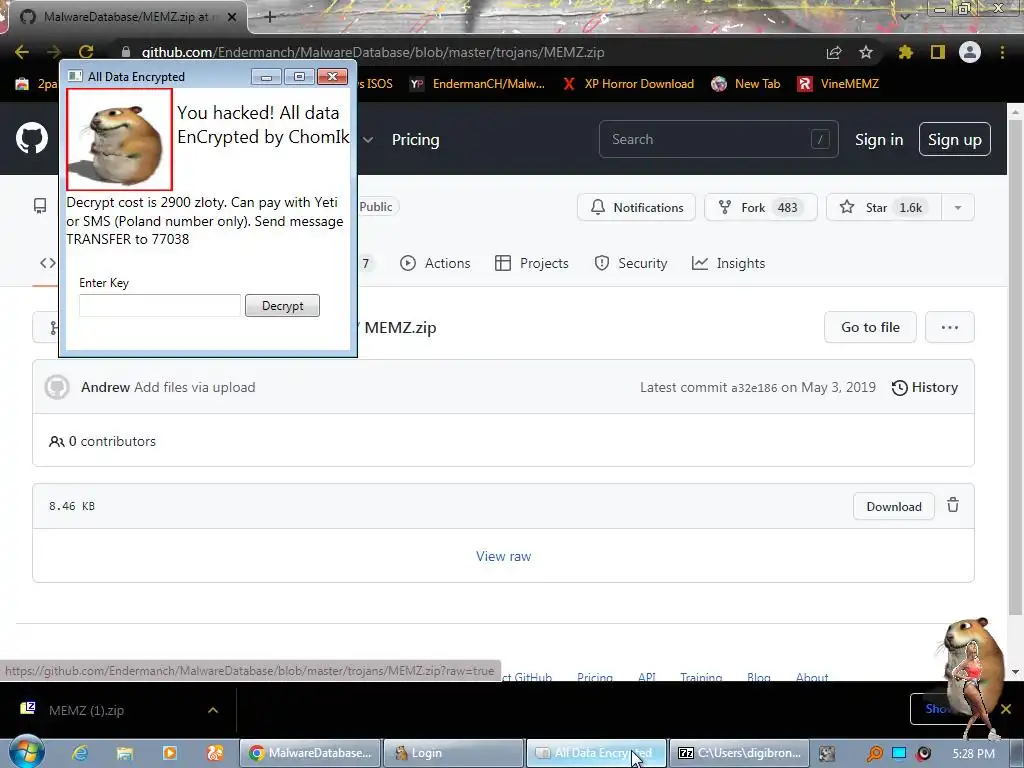Image resolution: width=1024 pixels, height=768 pixels.
Task: Open the Actions tab
Action: point(435,263)
